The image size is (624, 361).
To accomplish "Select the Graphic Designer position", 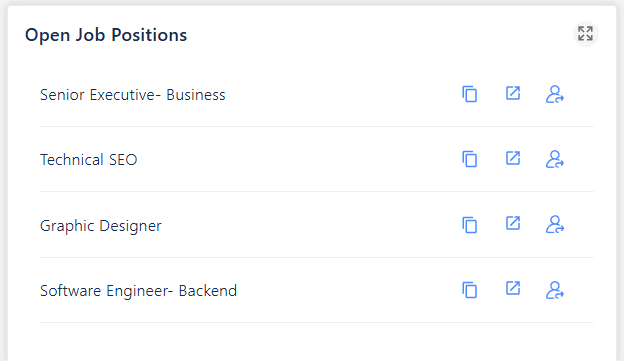I will [x=101, y=226].
